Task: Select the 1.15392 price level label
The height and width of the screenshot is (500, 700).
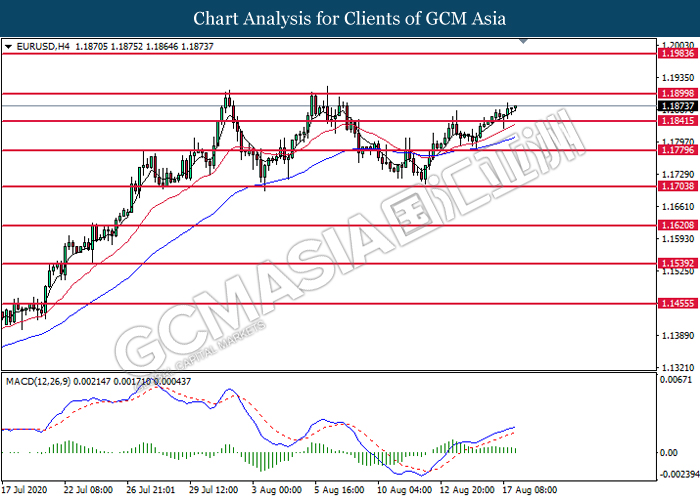Action: pos(678,263)
